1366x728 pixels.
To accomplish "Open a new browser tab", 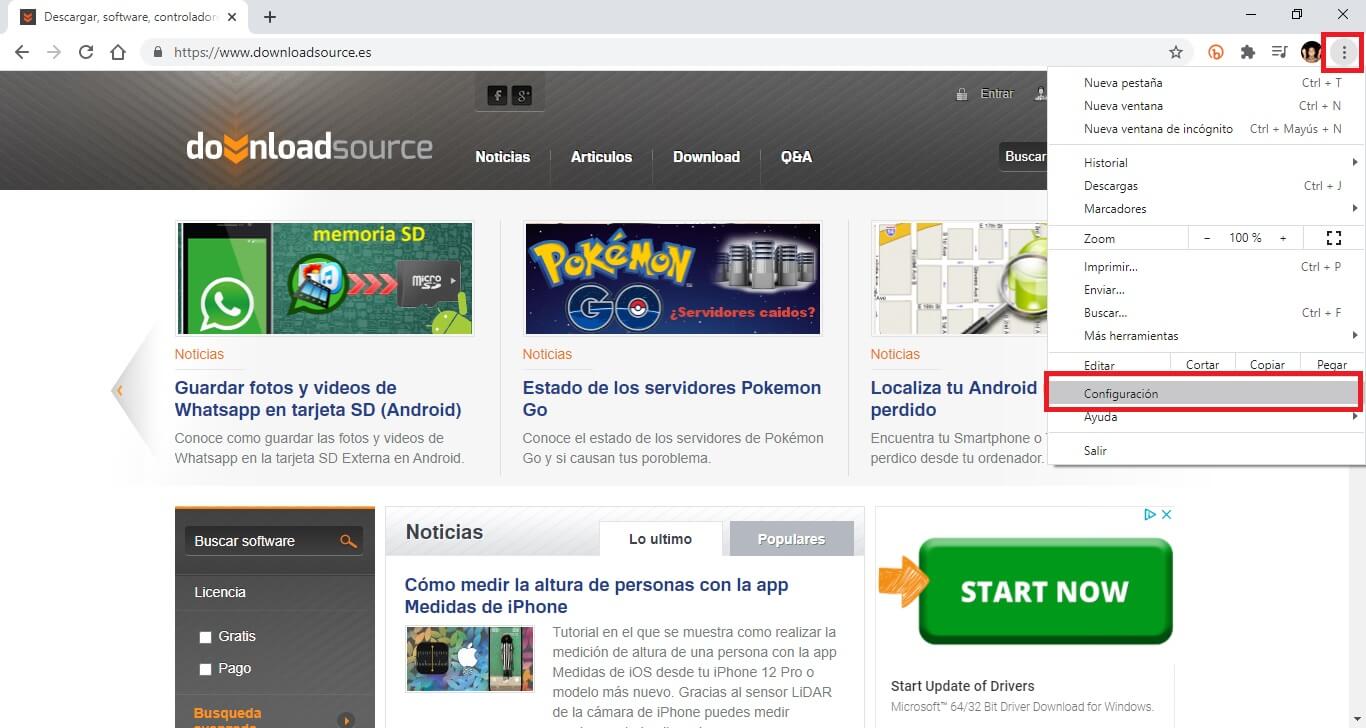I will pos(270,17).
